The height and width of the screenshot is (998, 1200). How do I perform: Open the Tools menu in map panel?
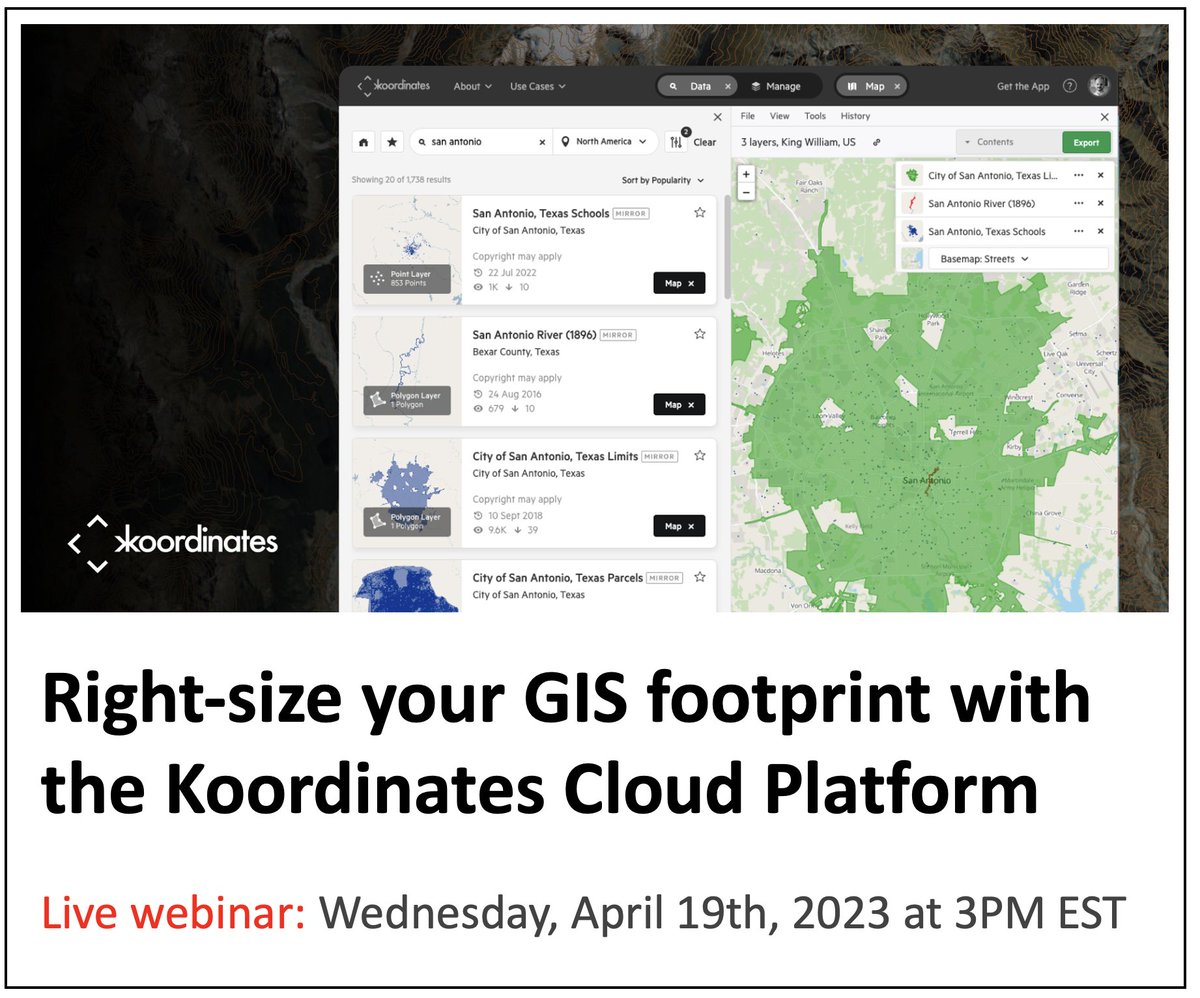point(815,116)
